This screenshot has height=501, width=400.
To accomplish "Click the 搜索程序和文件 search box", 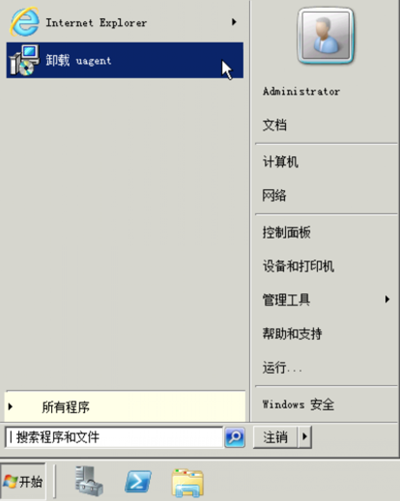I will pos(114,437).
